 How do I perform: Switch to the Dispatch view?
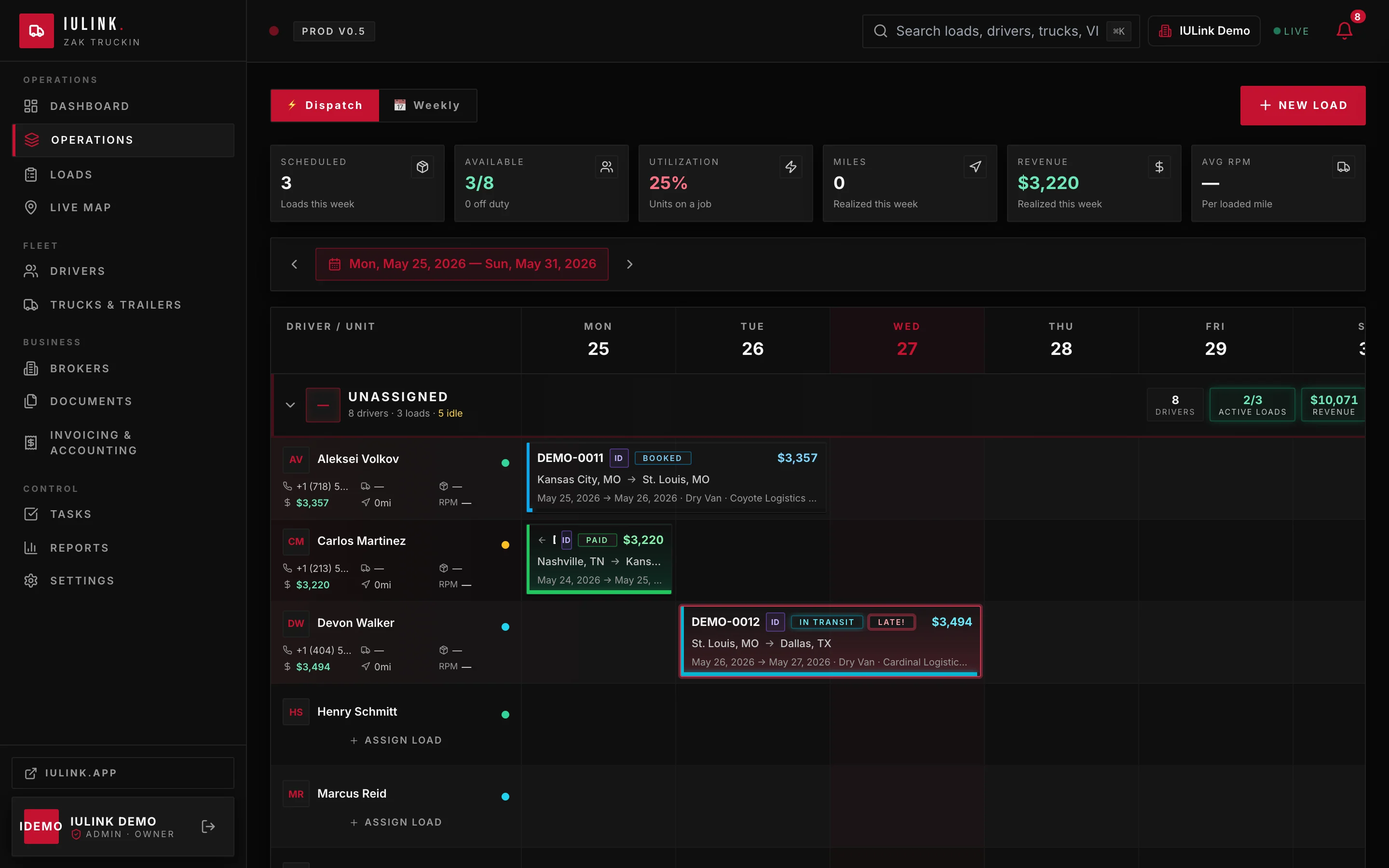coord(325,106)
